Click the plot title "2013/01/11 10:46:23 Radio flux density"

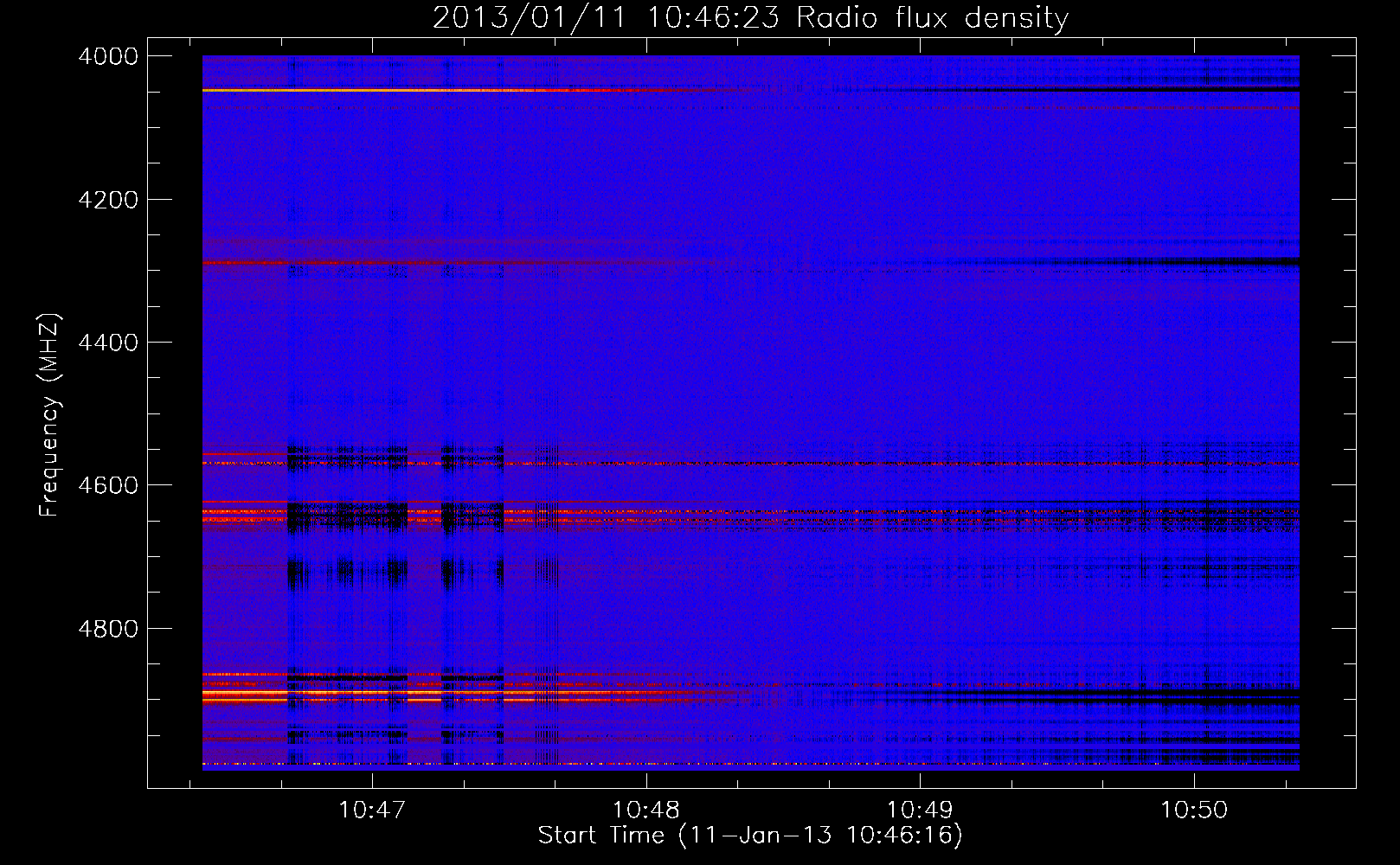pos(750,17)
